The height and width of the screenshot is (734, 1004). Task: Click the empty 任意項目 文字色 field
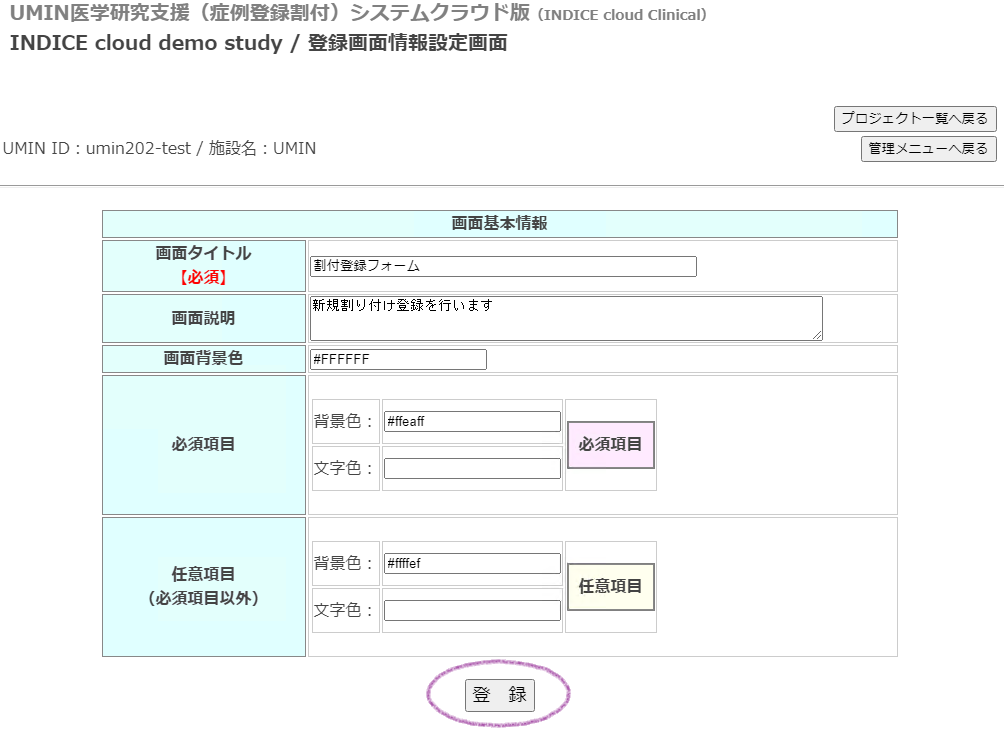point(472,610)
